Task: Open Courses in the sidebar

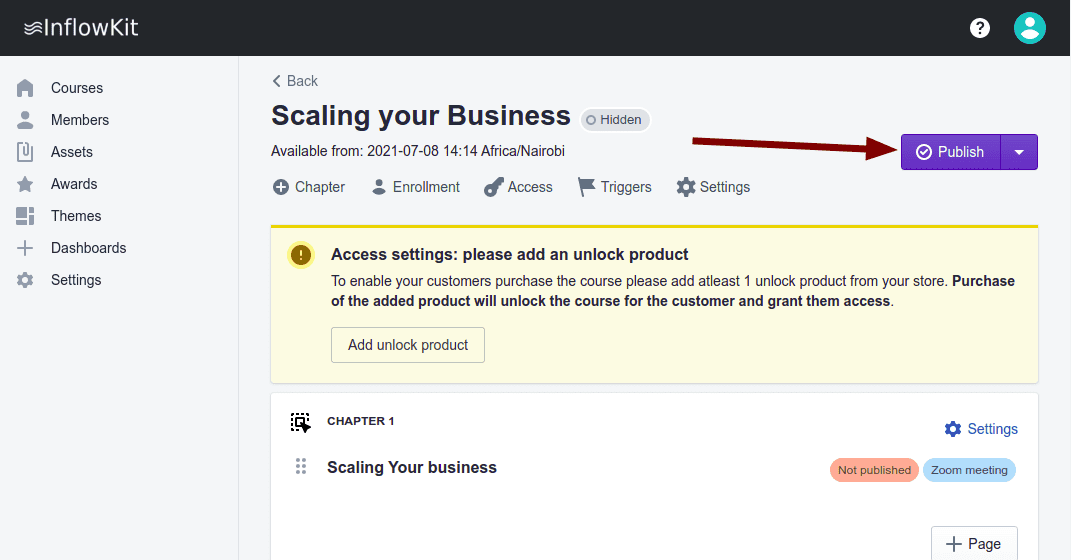Action: [x=76, y=88]
